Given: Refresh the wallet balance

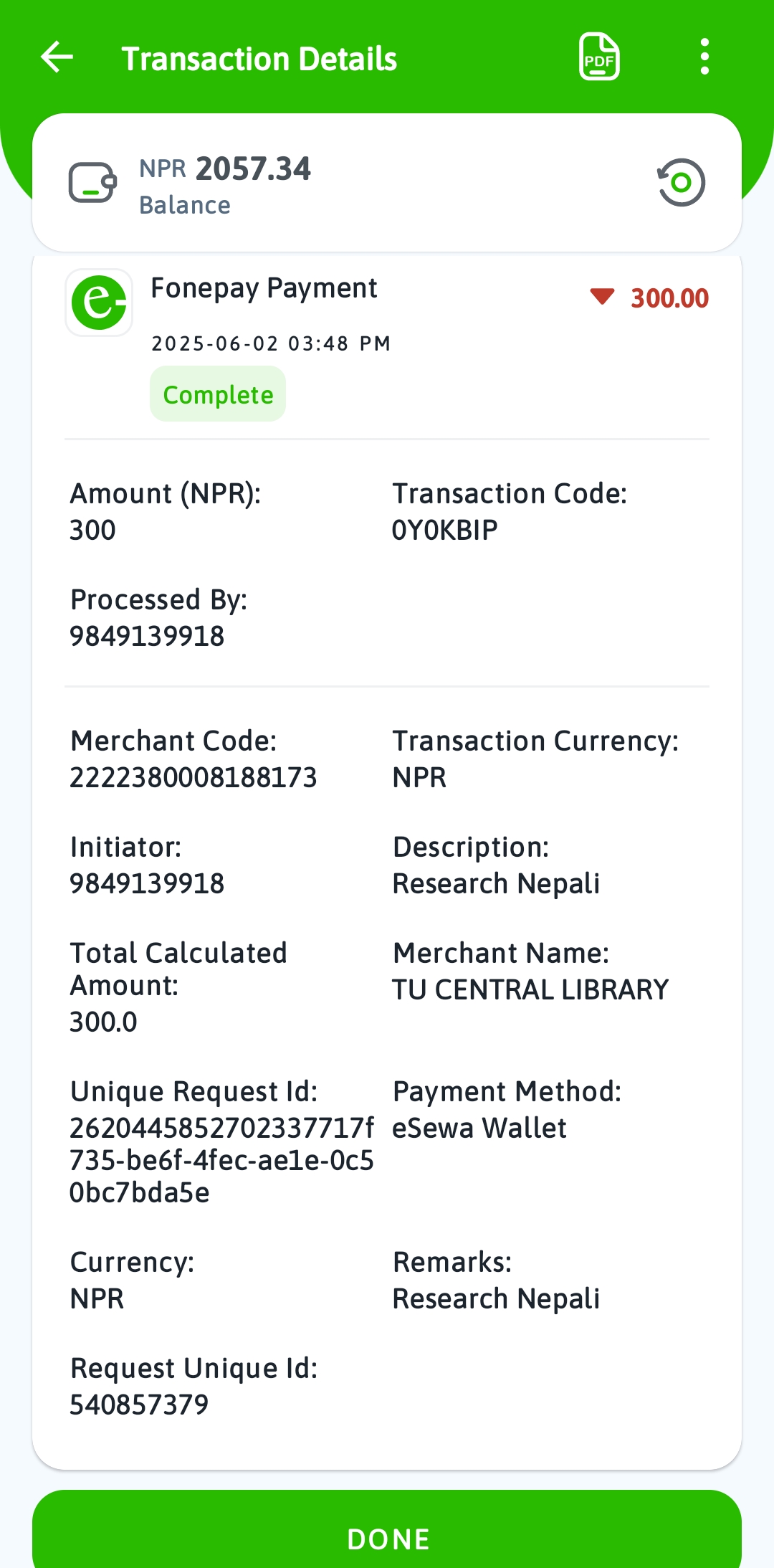Looking at the screenshot, I should coord(681,183).
